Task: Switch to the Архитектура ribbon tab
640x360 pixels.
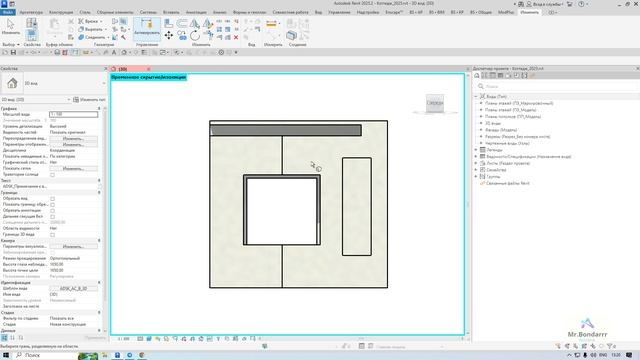Action: coord(31,12)
